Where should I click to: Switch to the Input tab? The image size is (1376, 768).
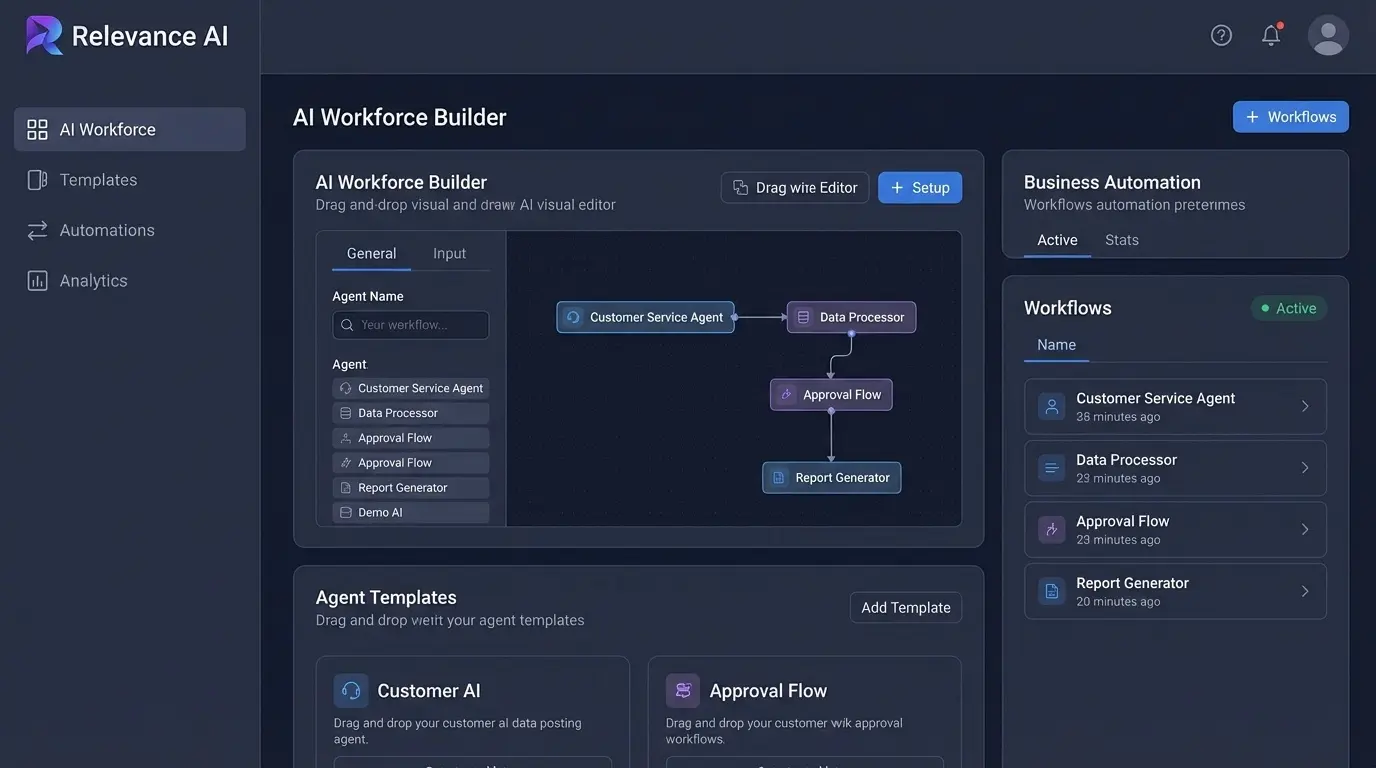point(449,254)
